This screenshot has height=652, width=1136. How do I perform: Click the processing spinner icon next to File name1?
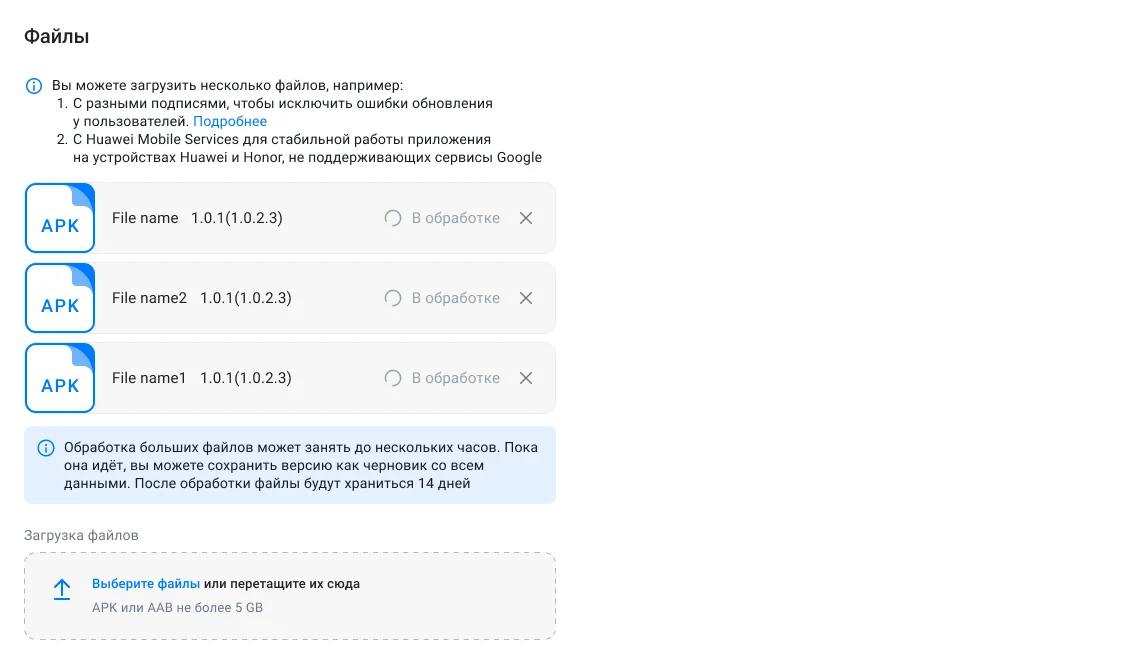click(392, 377)
